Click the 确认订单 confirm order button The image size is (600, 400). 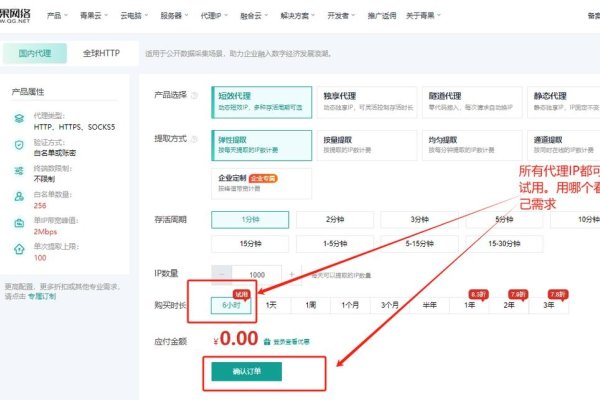pyautogui.click(x=246, y=371)
